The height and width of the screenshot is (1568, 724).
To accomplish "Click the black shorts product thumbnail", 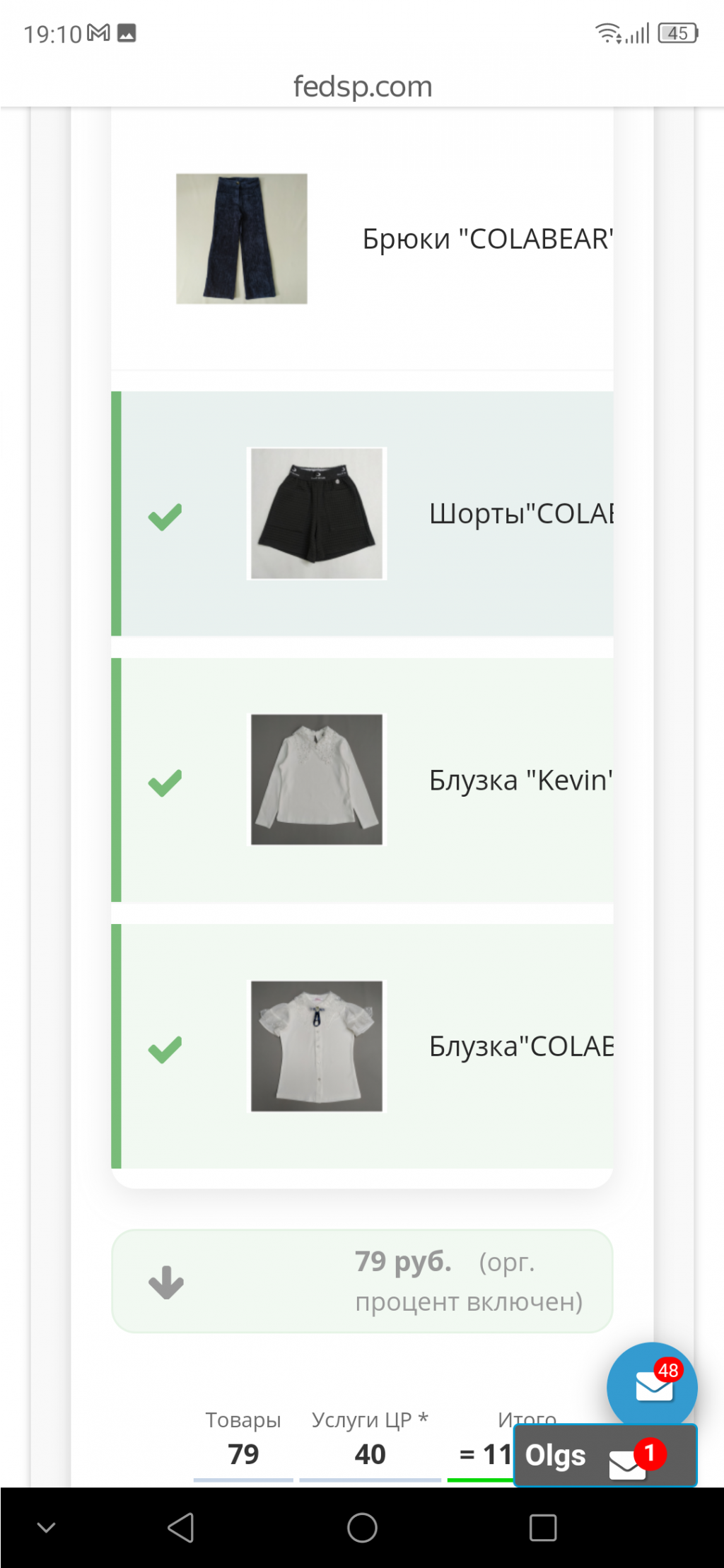I will (x=317, y=513).
